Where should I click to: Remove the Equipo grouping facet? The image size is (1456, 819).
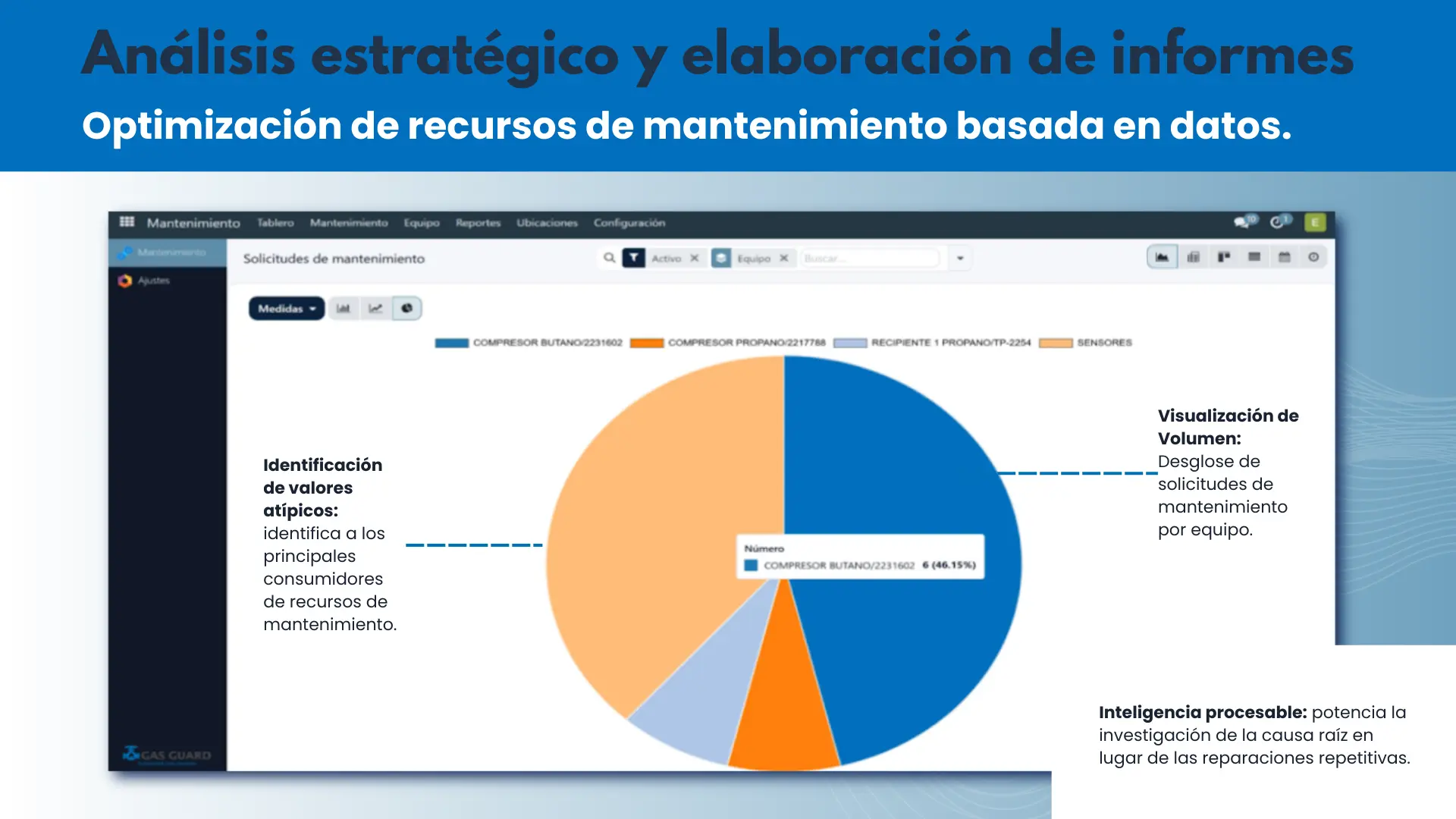[784, 259]
